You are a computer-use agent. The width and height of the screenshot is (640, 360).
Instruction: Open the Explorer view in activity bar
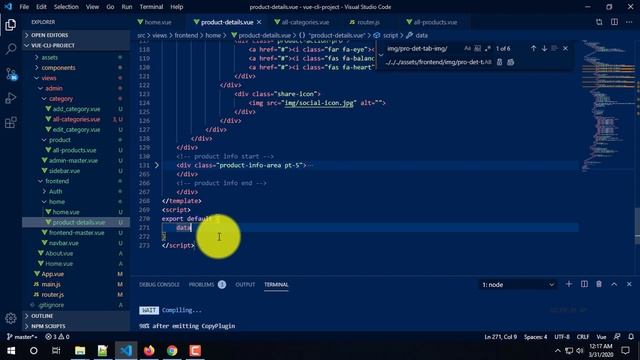pyautogui.click(x=11, y=25)
